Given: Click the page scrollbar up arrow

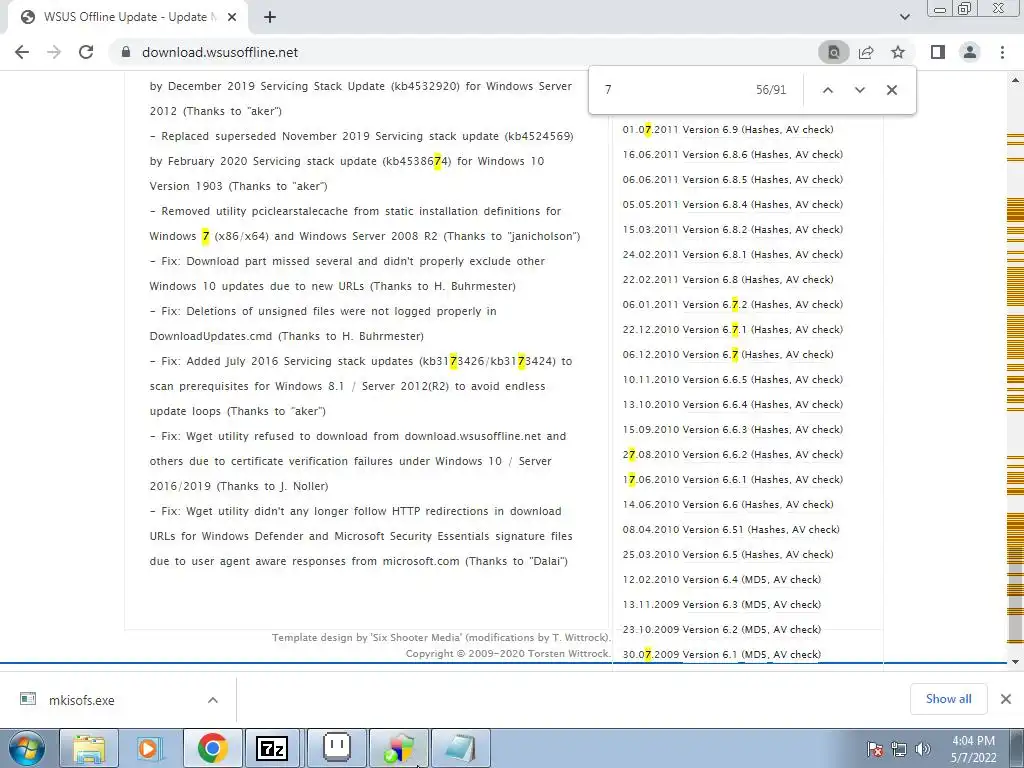Looking at the screenshot, I should pyautogui.click(x=1015, y=80).
